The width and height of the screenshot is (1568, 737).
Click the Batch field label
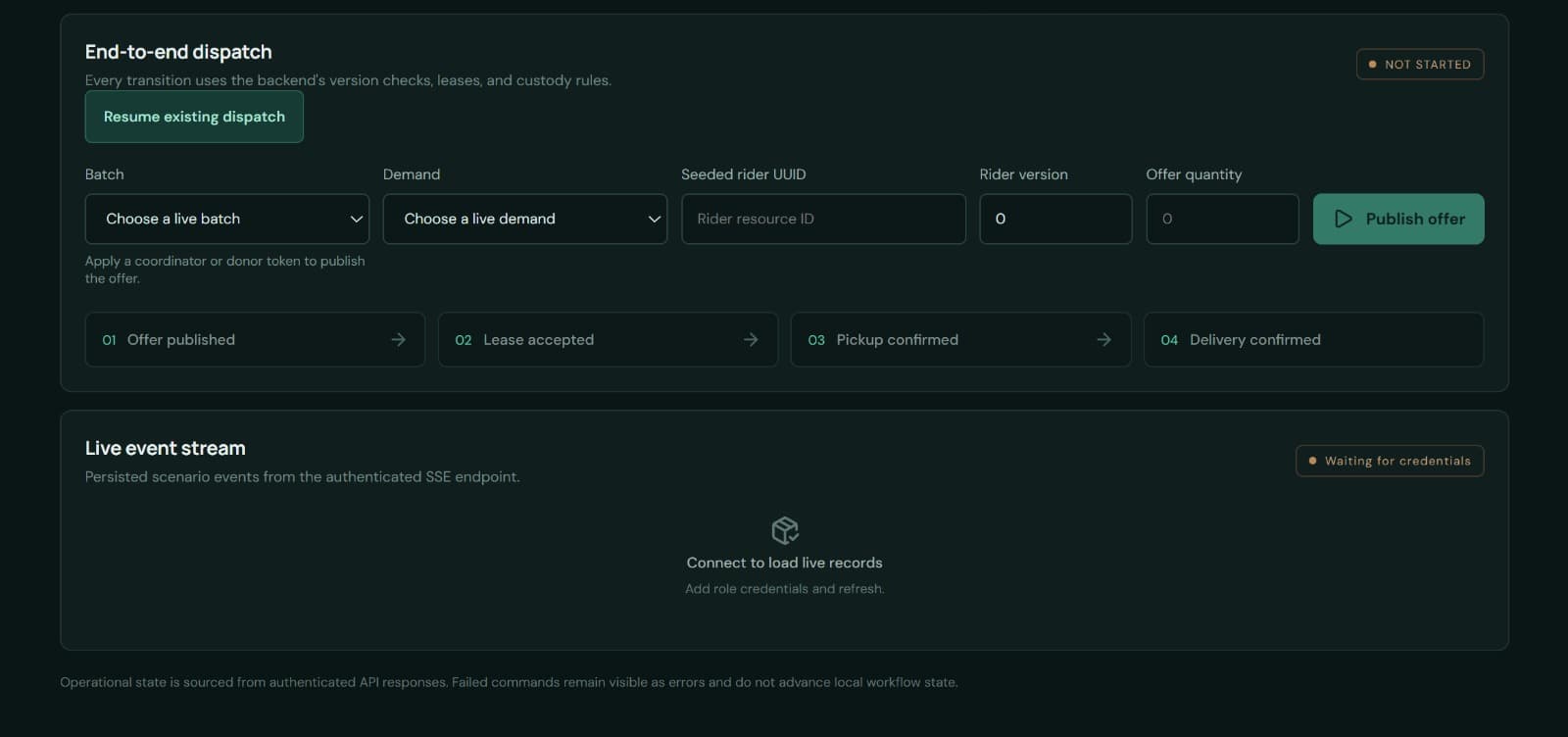point(105,174)
